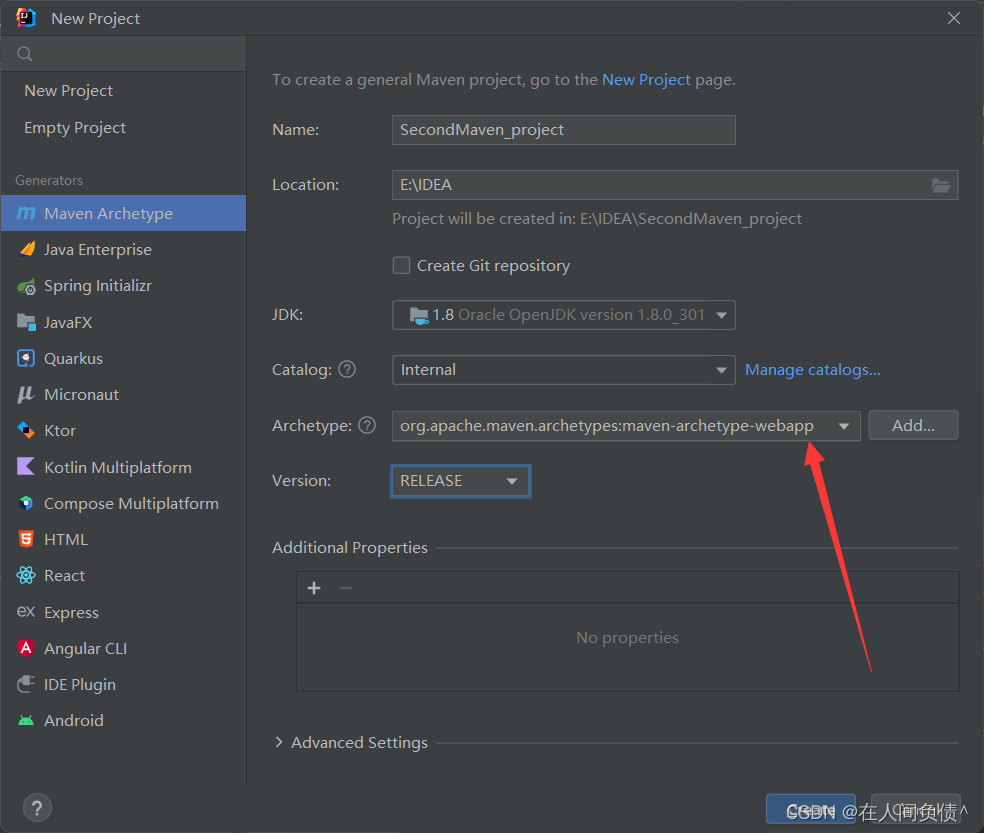Choose Spring Initializr generator label
The height and width of the screenshot is (833, 984).
pyautogui.click(x=98, y=286)
